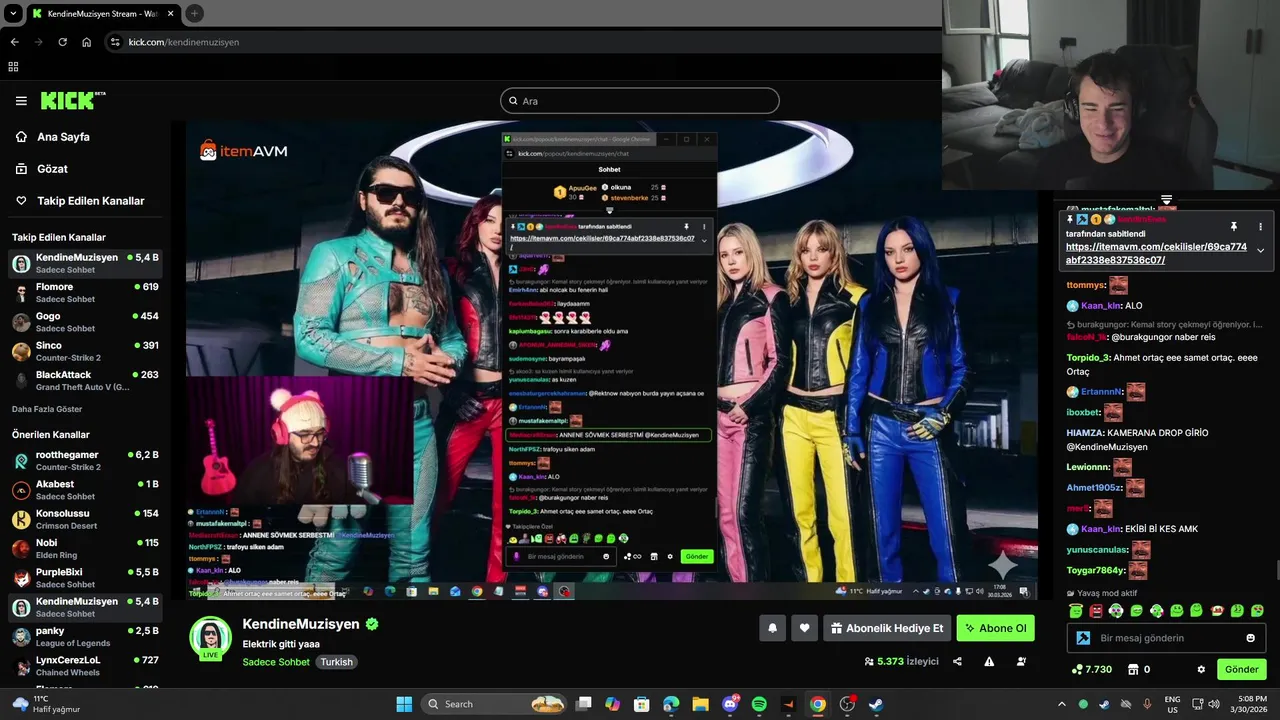Open Flomore channel in followed list
This screenshot has width=1280, height=720.
click(85, 292)
